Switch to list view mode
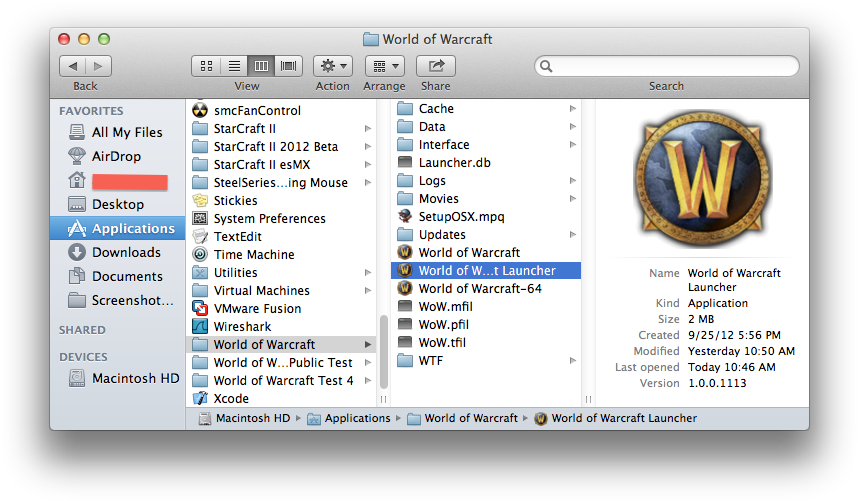Screen dimensions: 858x501 [234, 66]
